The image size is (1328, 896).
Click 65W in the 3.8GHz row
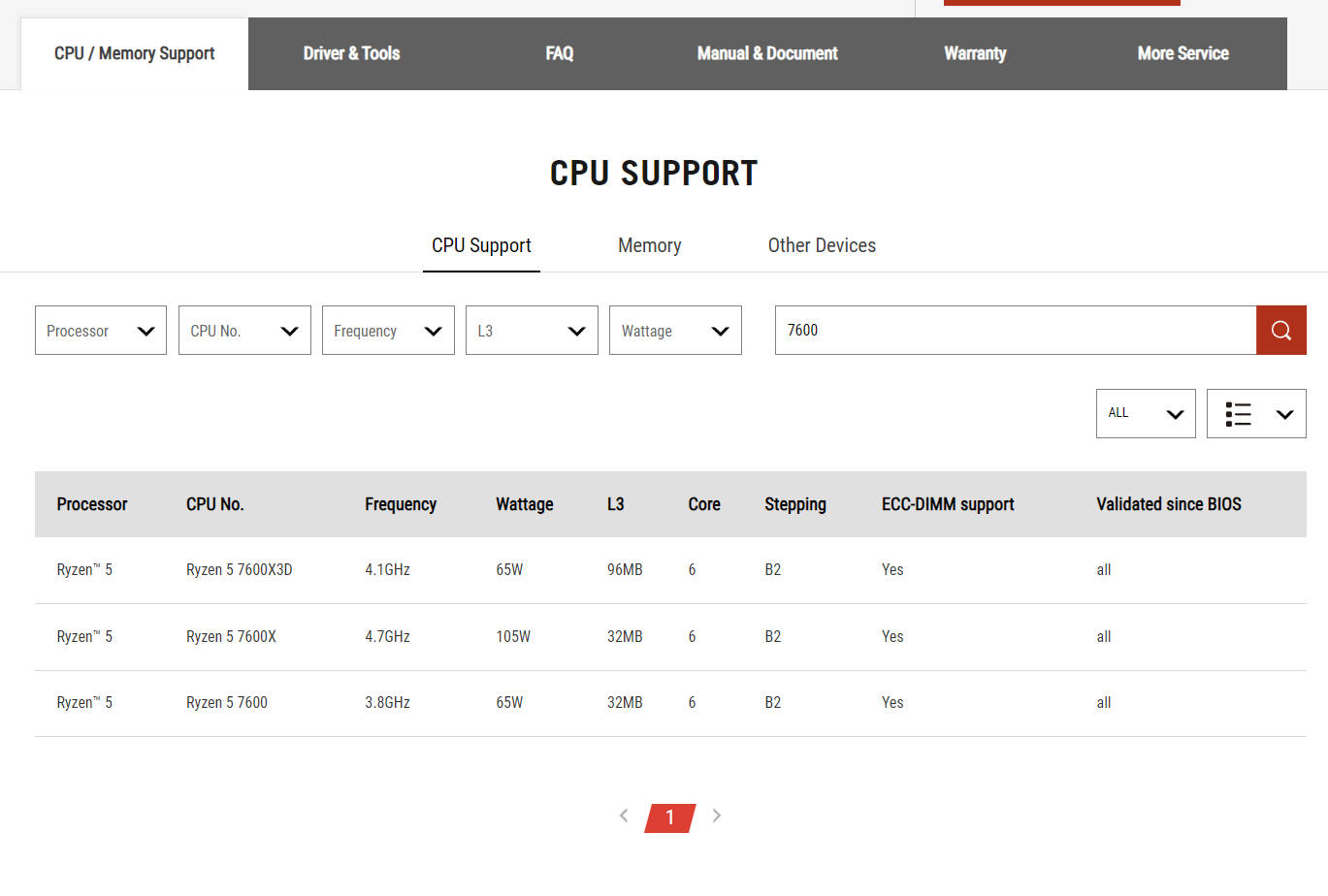coord(509,703)
